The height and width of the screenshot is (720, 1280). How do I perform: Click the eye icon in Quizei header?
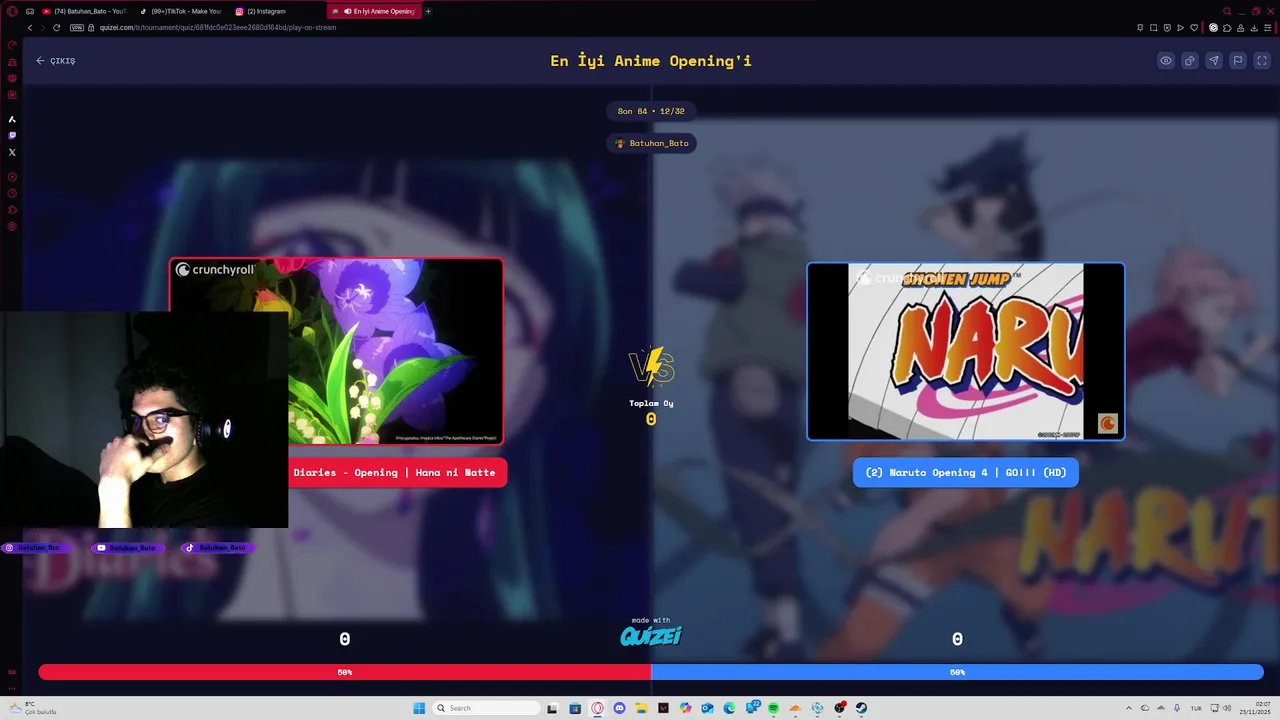coord(1166,60)
